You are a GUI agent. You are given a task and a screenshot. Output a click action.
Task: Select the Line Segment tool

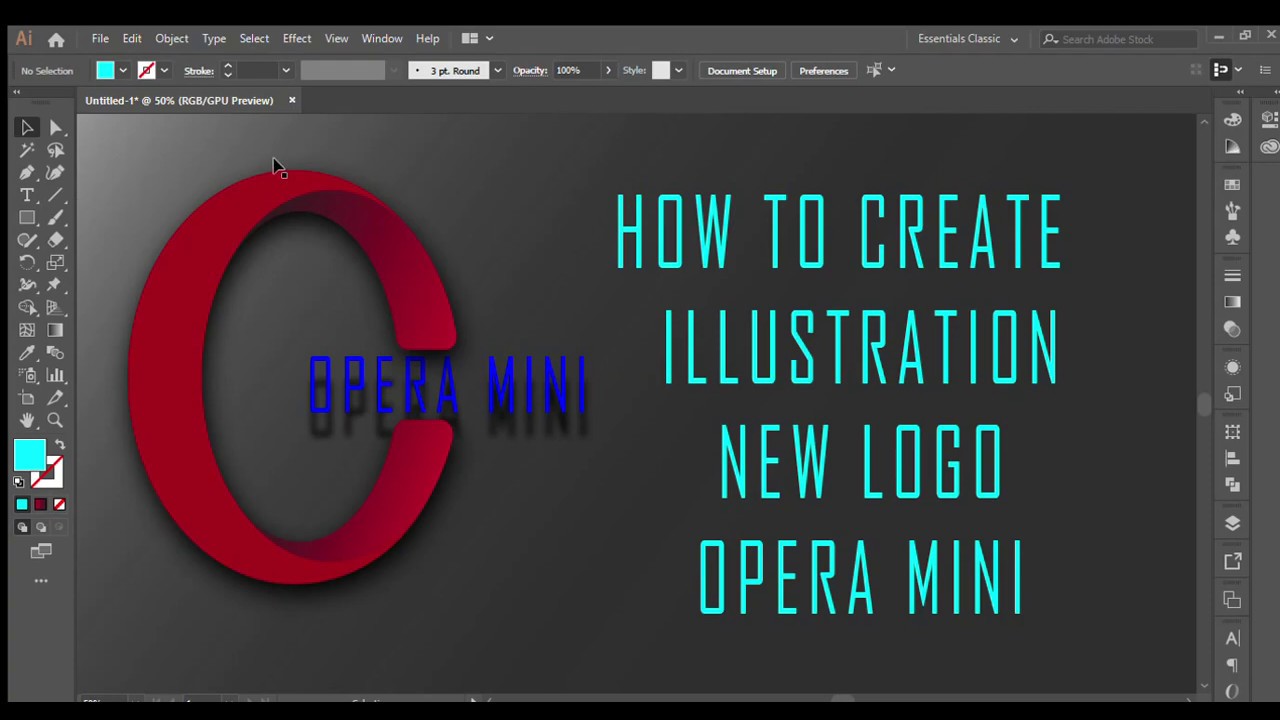click(56, 195)
